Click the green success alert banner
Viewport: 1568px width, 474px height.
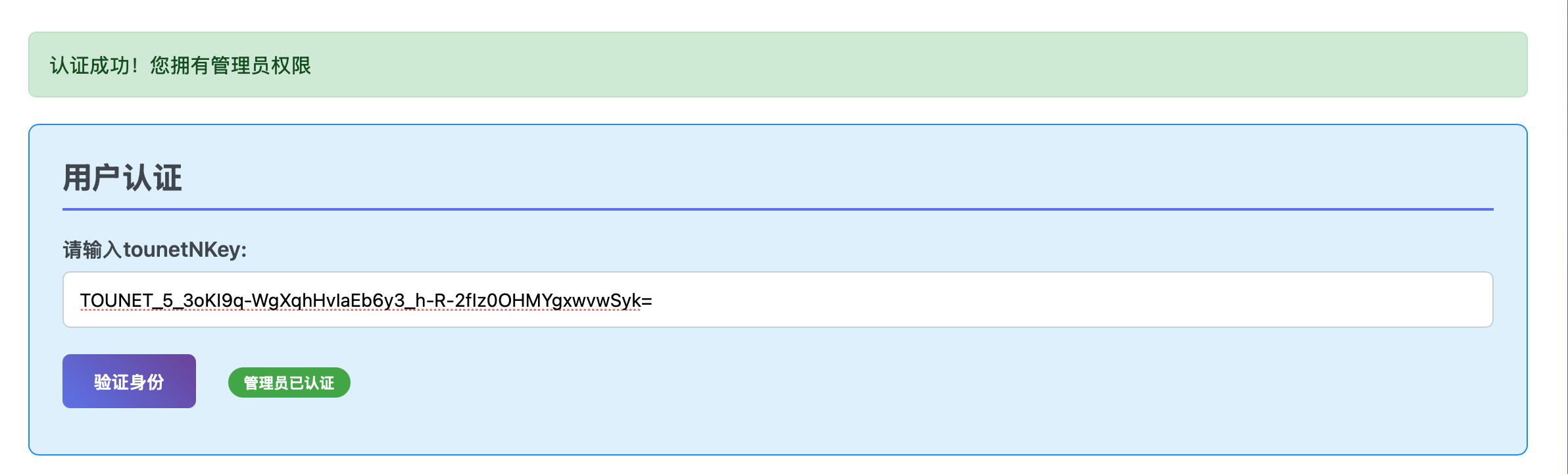click(x=777, y=65)
